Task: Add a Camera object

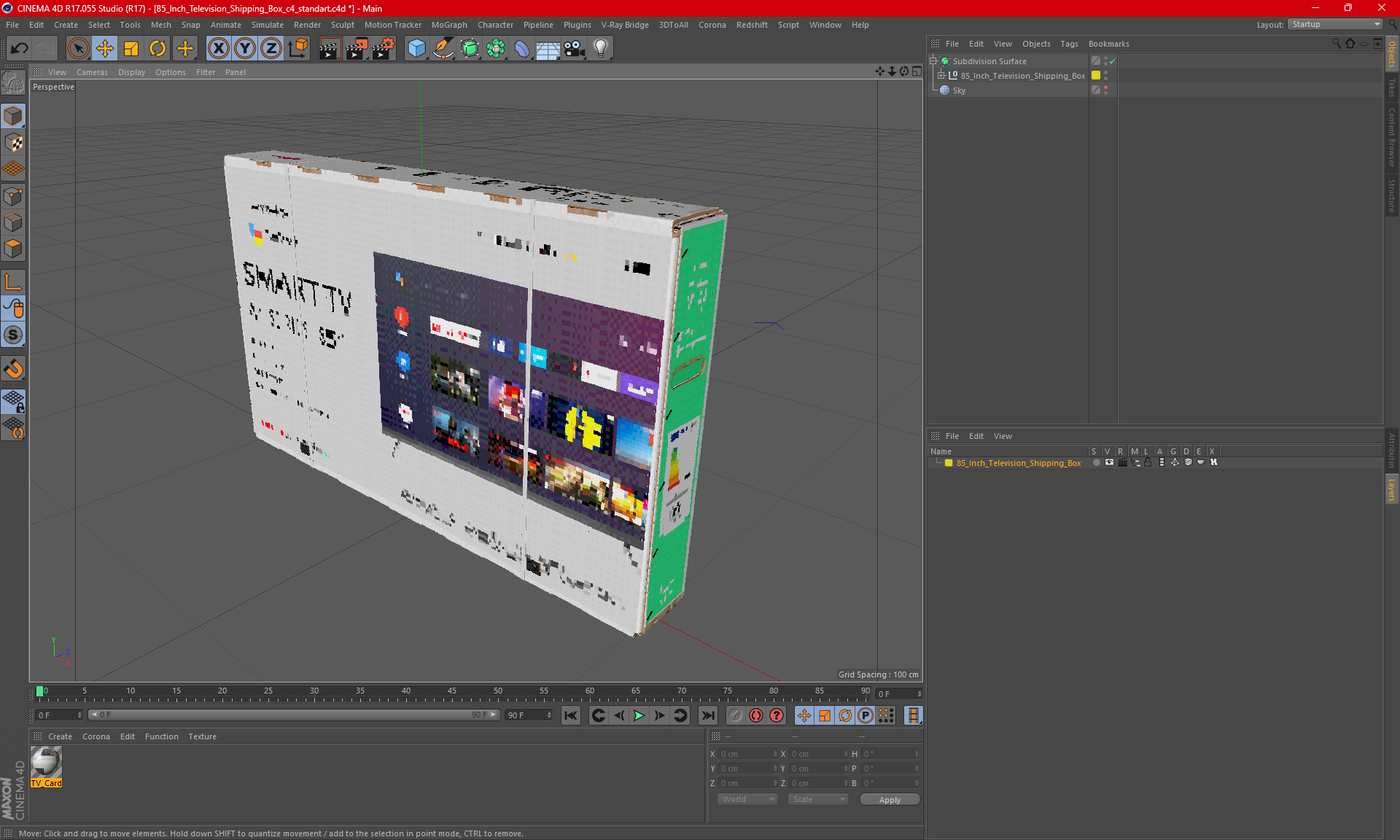Action: pyautogui.click(x=575, y=49)
